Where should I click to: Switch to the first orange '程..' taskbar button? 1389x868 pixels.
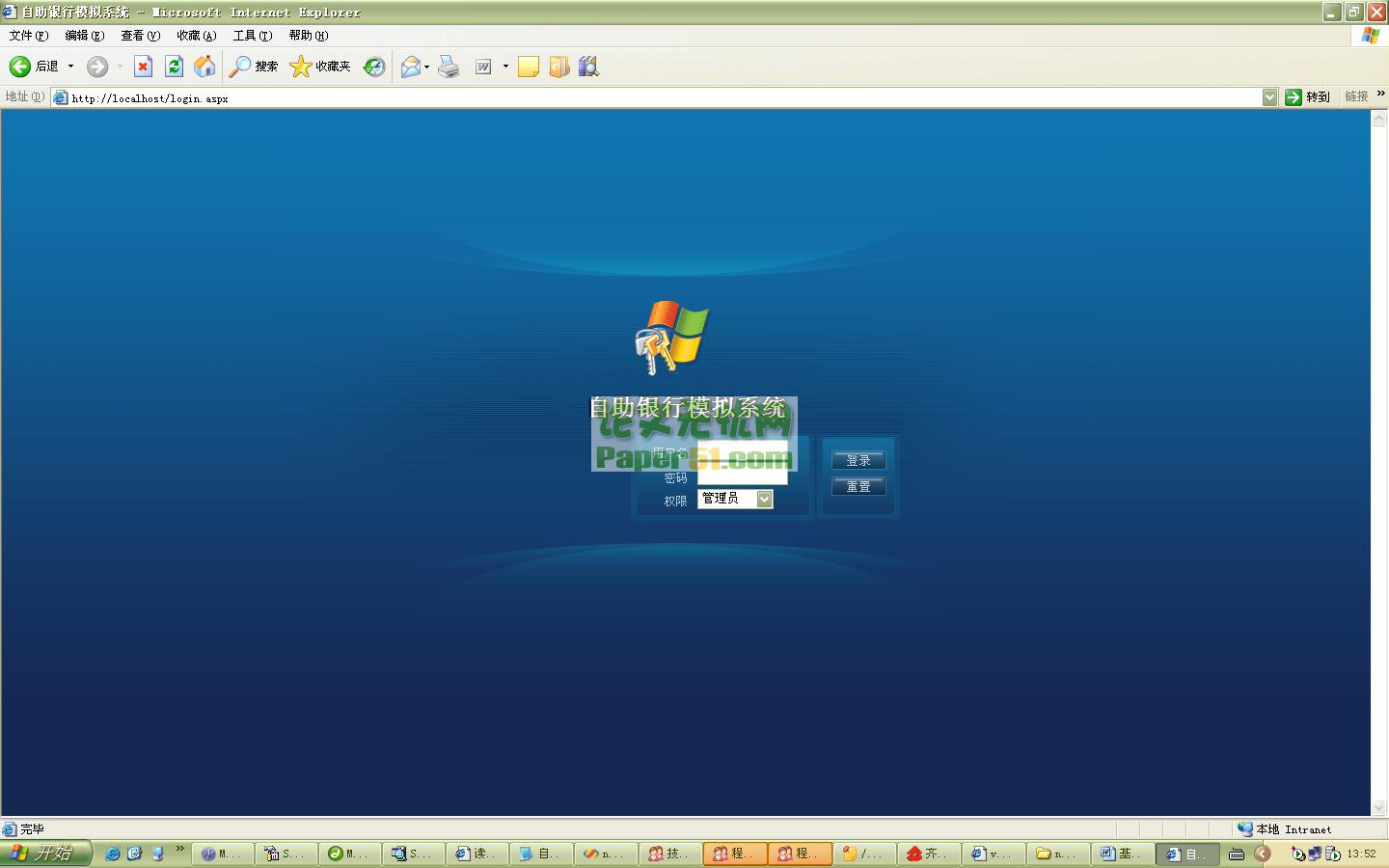[734, 854]
